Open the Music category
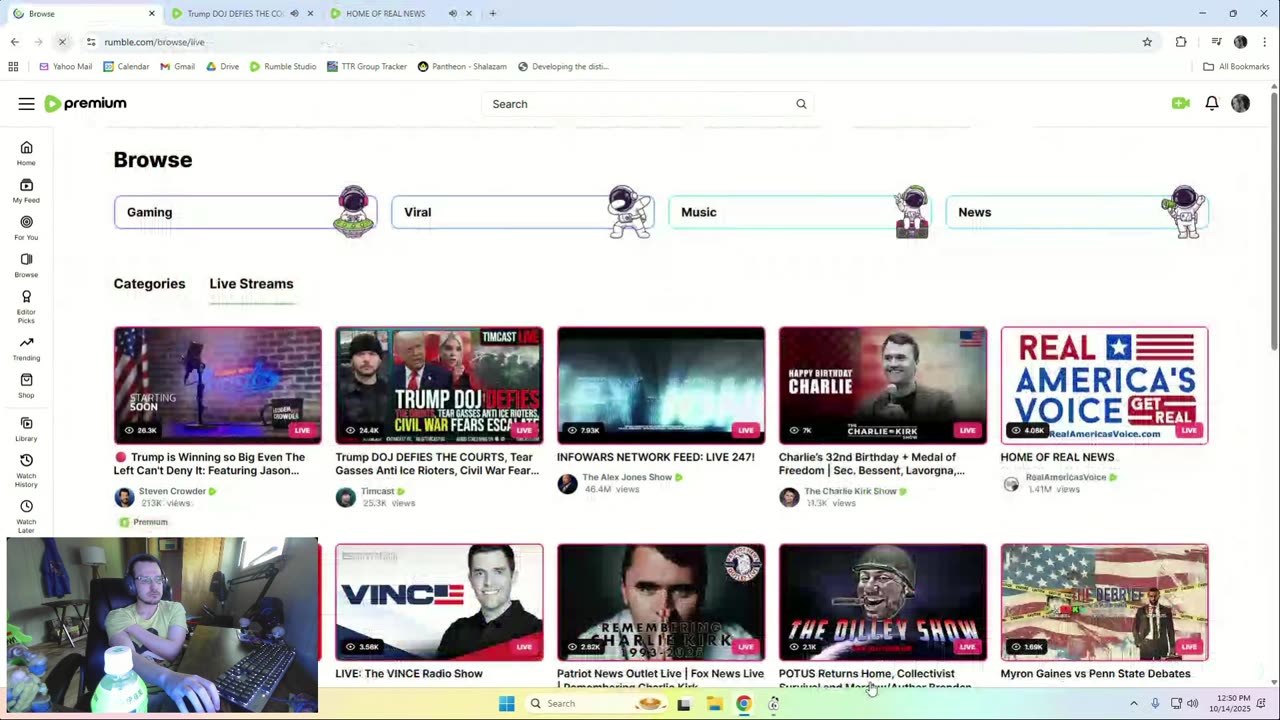1280x720 pixels. 799,212
